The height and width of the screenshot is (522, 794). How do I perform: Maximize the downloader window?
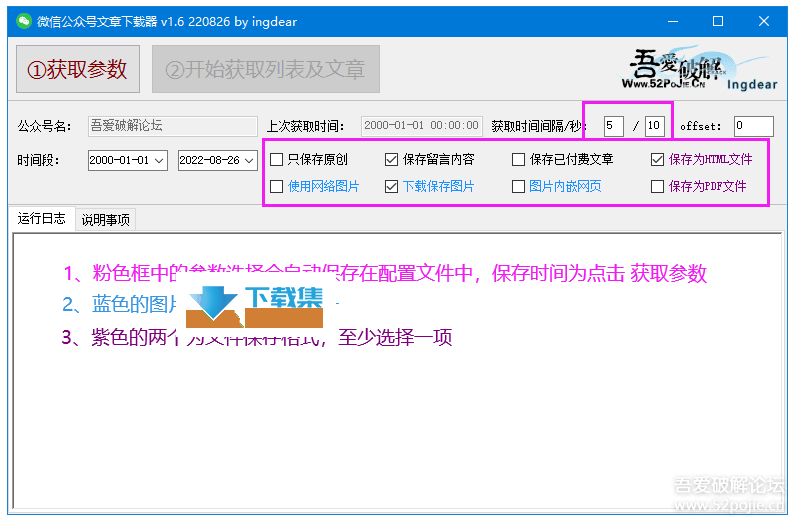[x=718, y=21]
